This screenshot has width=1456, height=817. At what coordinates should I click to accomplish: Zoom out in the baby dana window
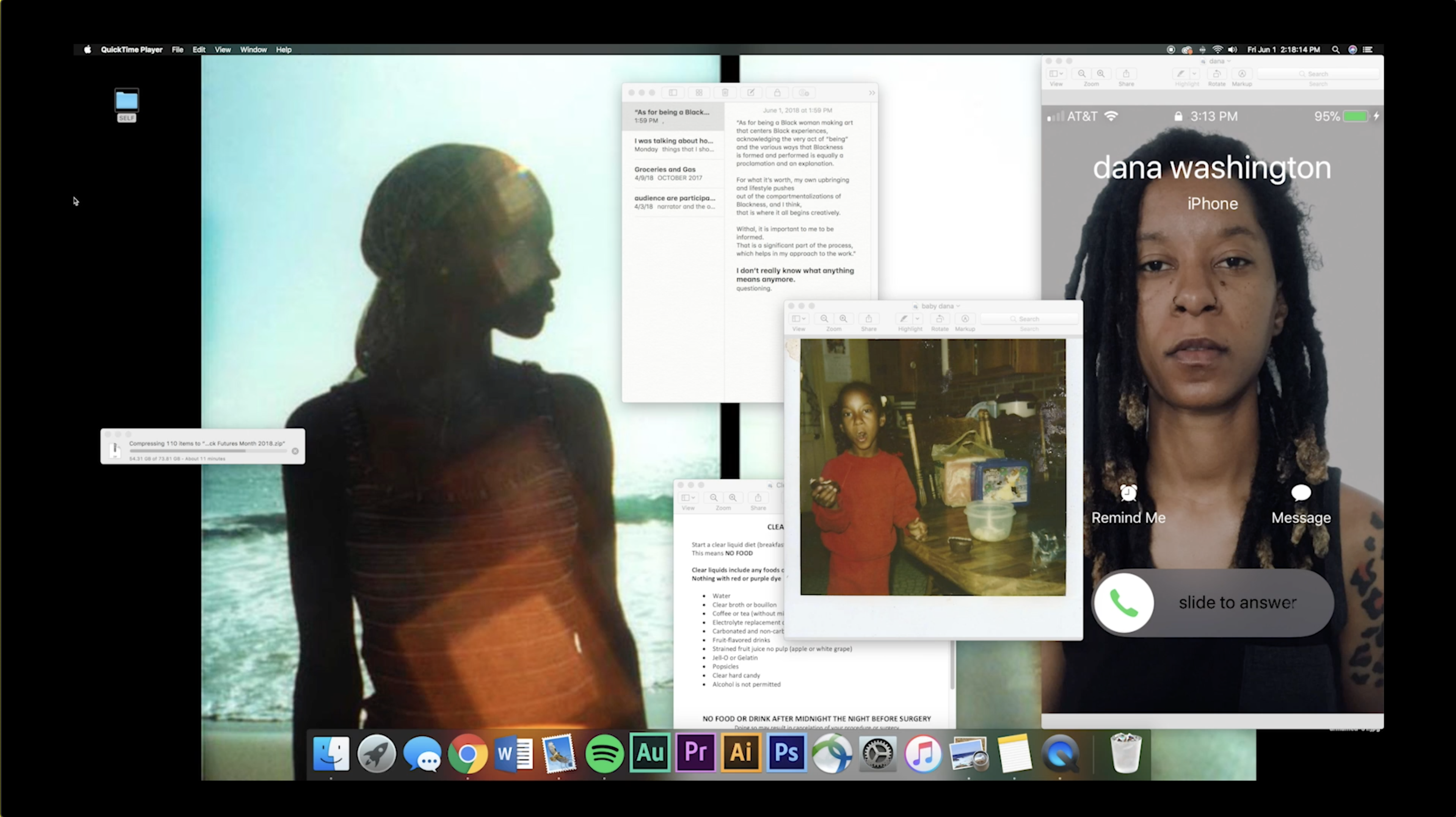pos(824,319)
